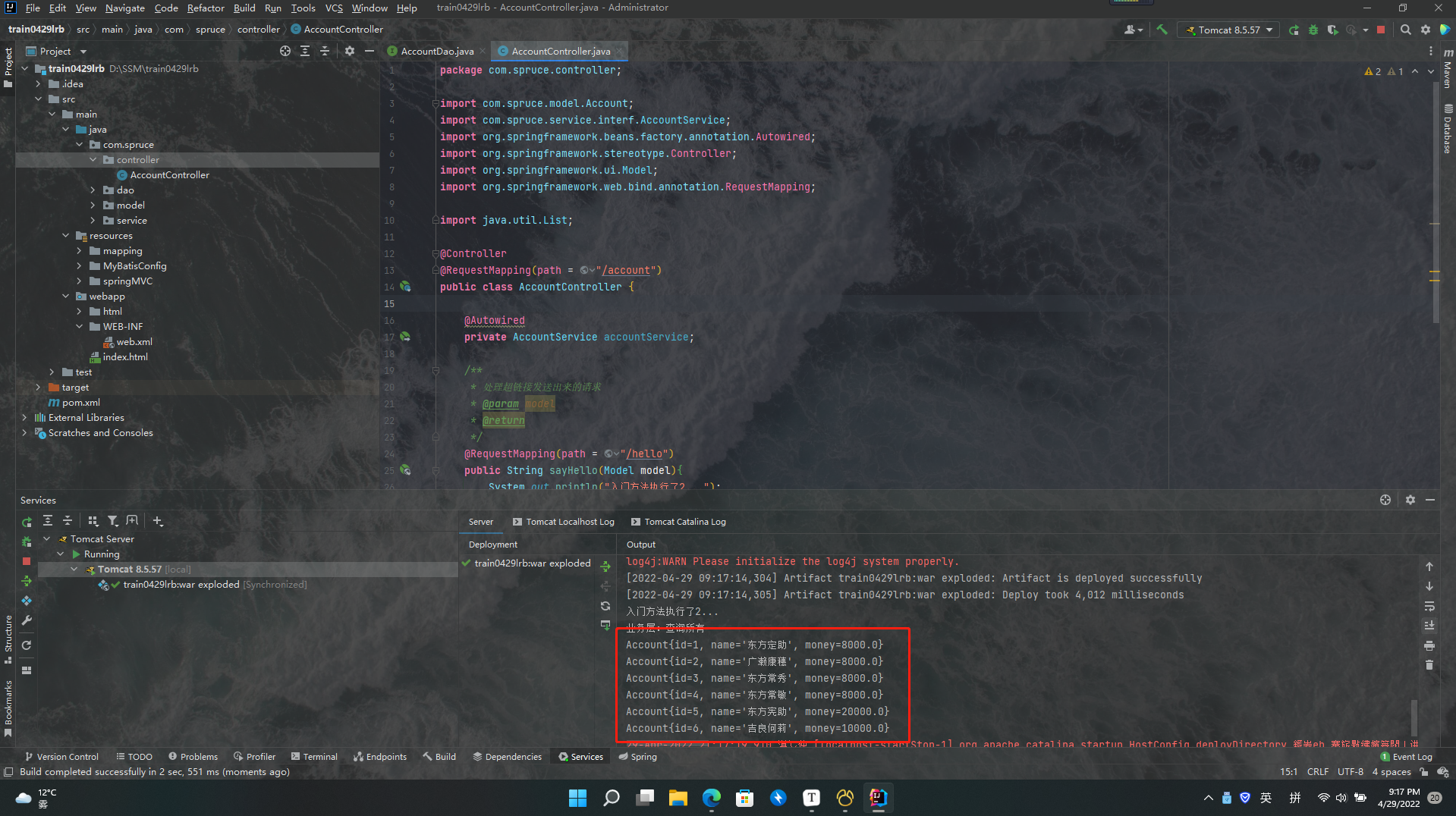Rerun Tomcat 8.5.57 from the top toolbar
Screen dimensions: 1456x816
[1294, 30]
